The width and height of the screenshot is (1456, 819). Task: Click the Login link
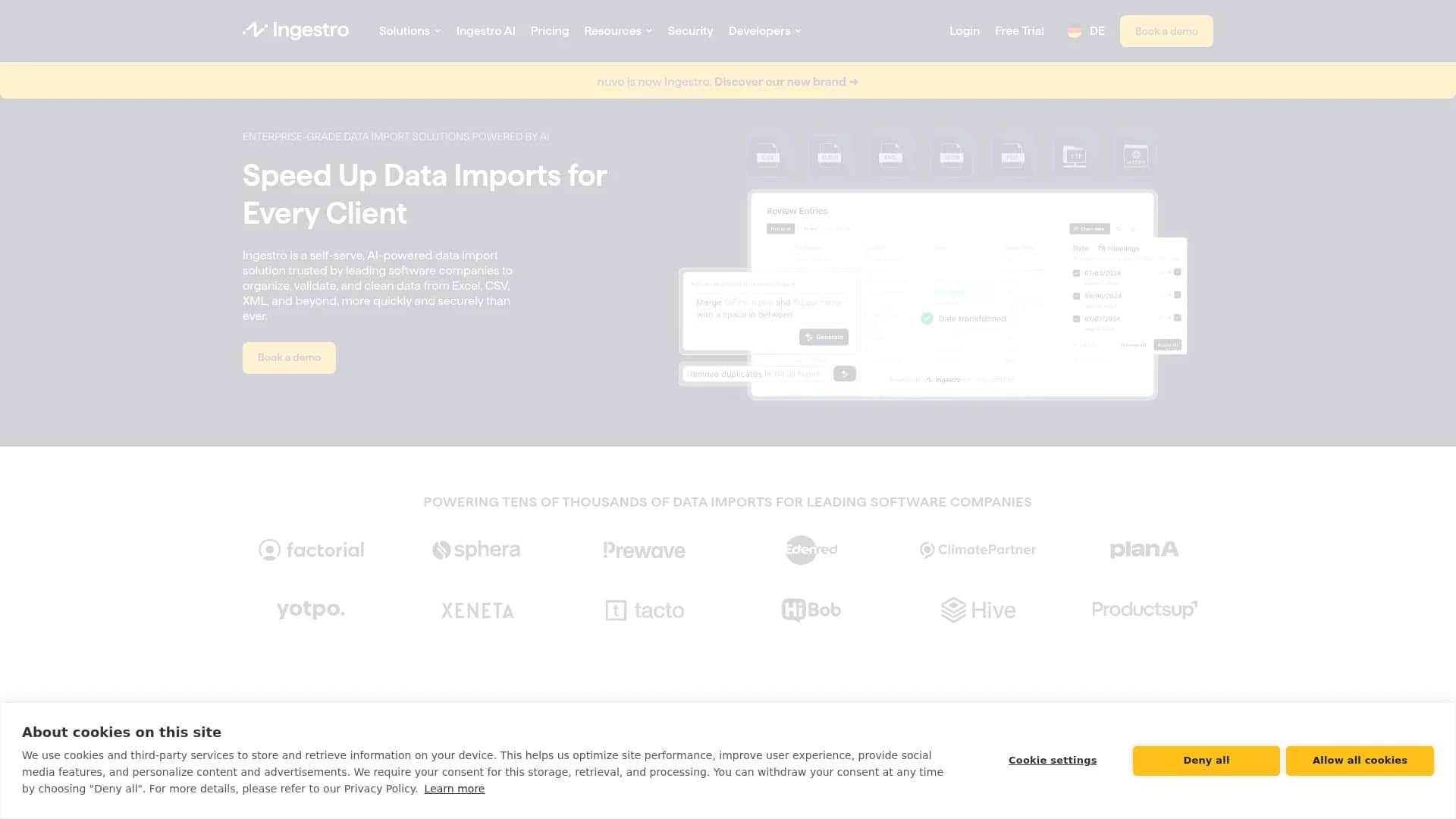click(965, 31)
